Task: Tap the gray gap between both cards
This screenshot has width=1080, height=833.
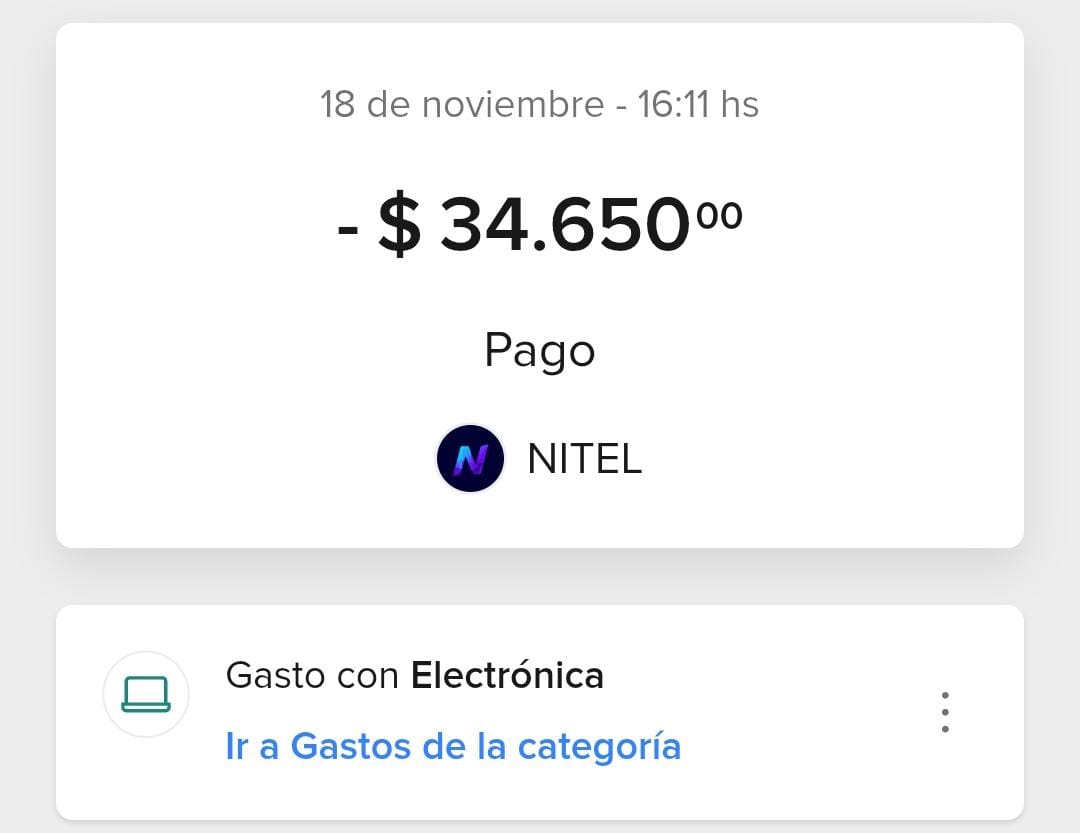Action: [540, 577]
